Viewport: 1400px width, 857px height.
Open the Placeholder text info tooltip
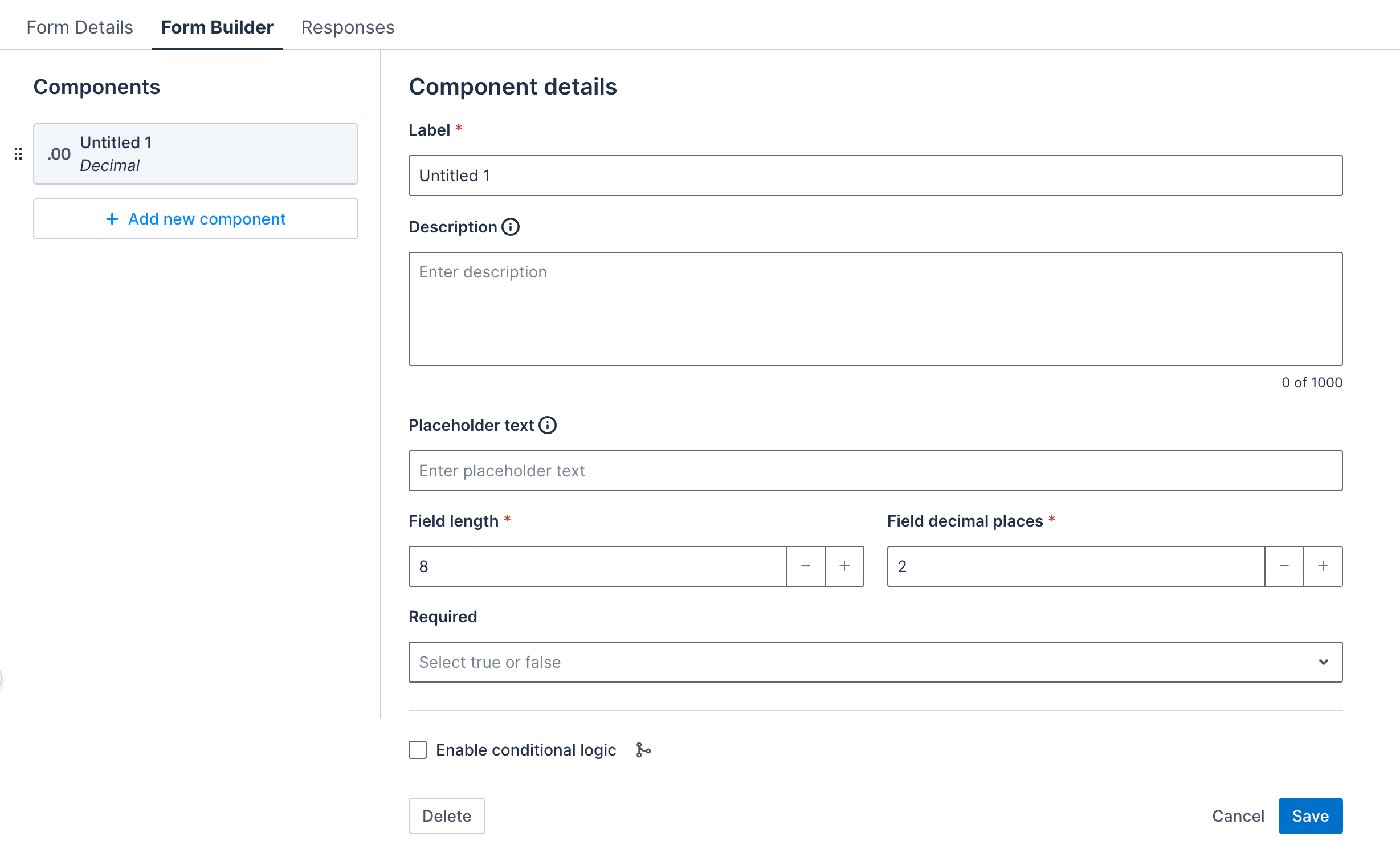(548, 425)
